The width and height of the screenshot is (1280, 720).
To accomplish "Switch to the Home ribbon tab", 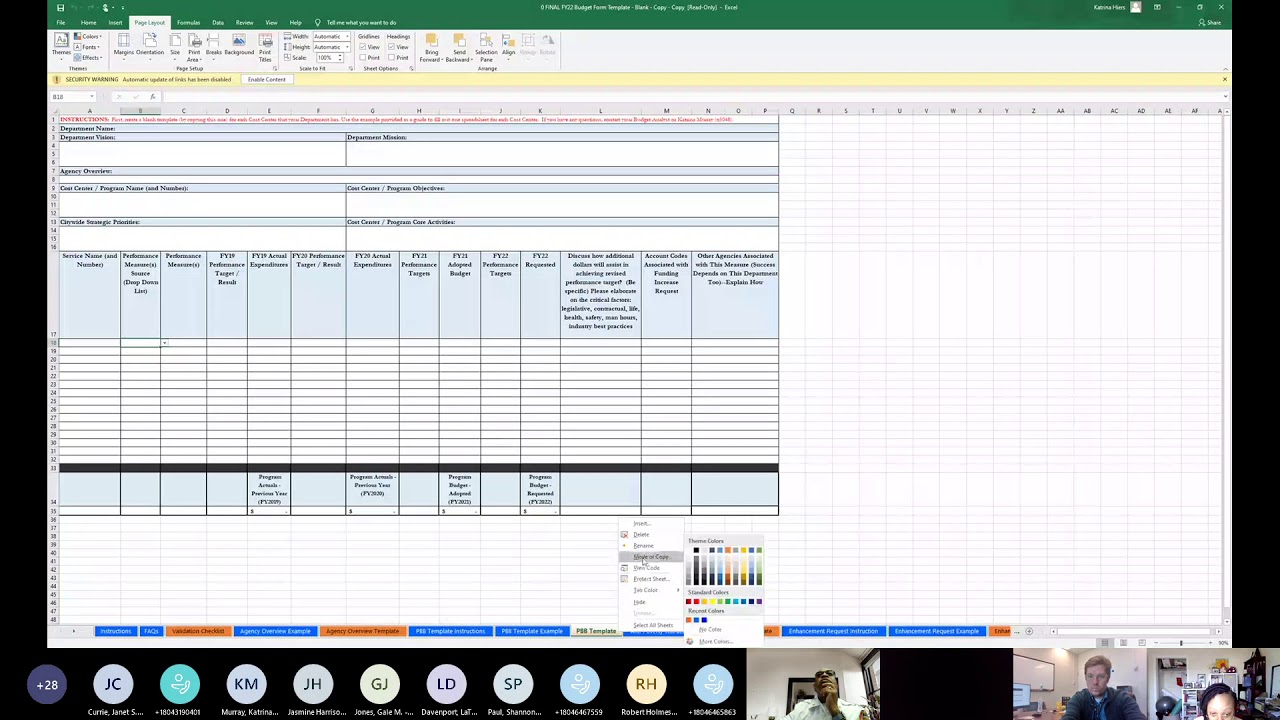I will pos(88,22).
